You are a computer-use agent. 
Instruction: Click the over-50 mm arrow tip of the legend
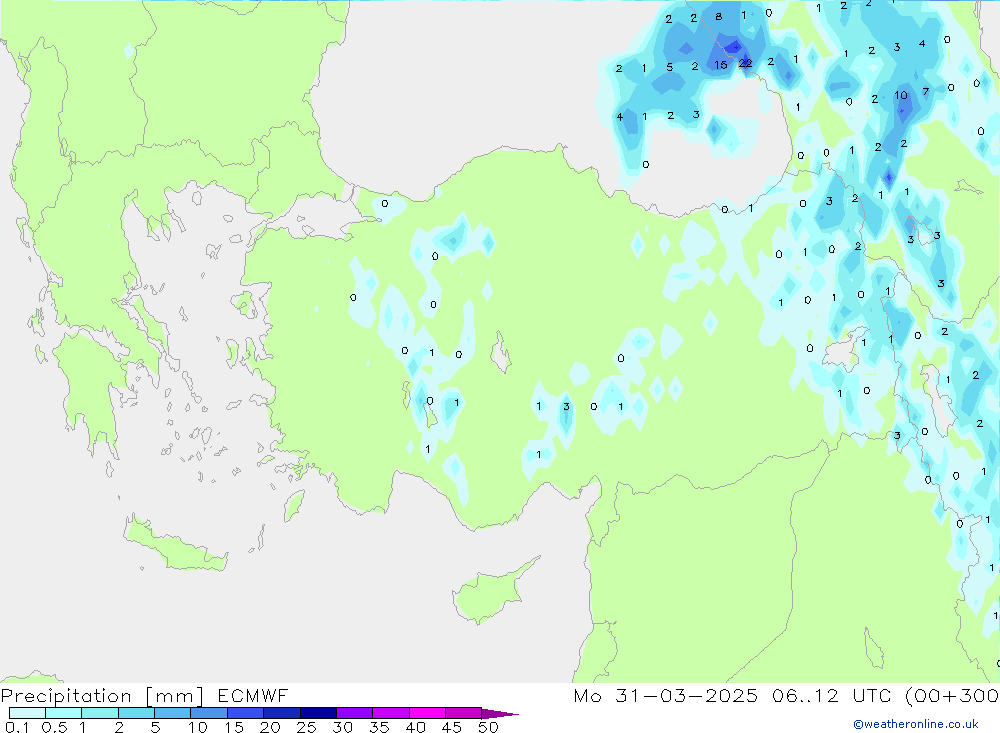pos(500,714)
